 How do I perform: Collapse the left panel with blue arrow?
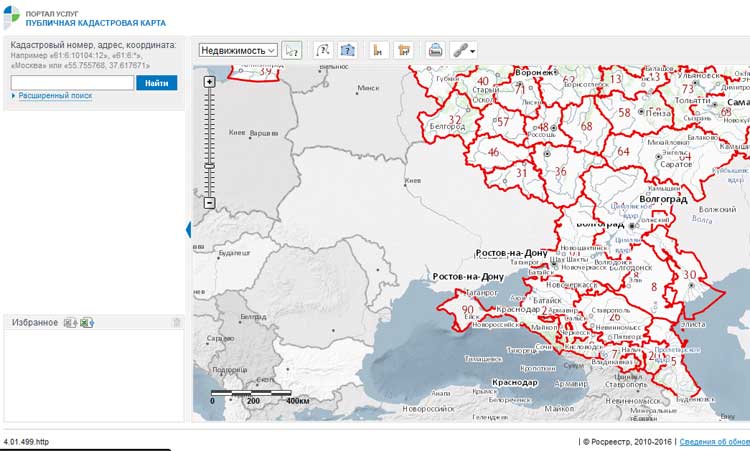pyautogui.click(x=188, y=230)
